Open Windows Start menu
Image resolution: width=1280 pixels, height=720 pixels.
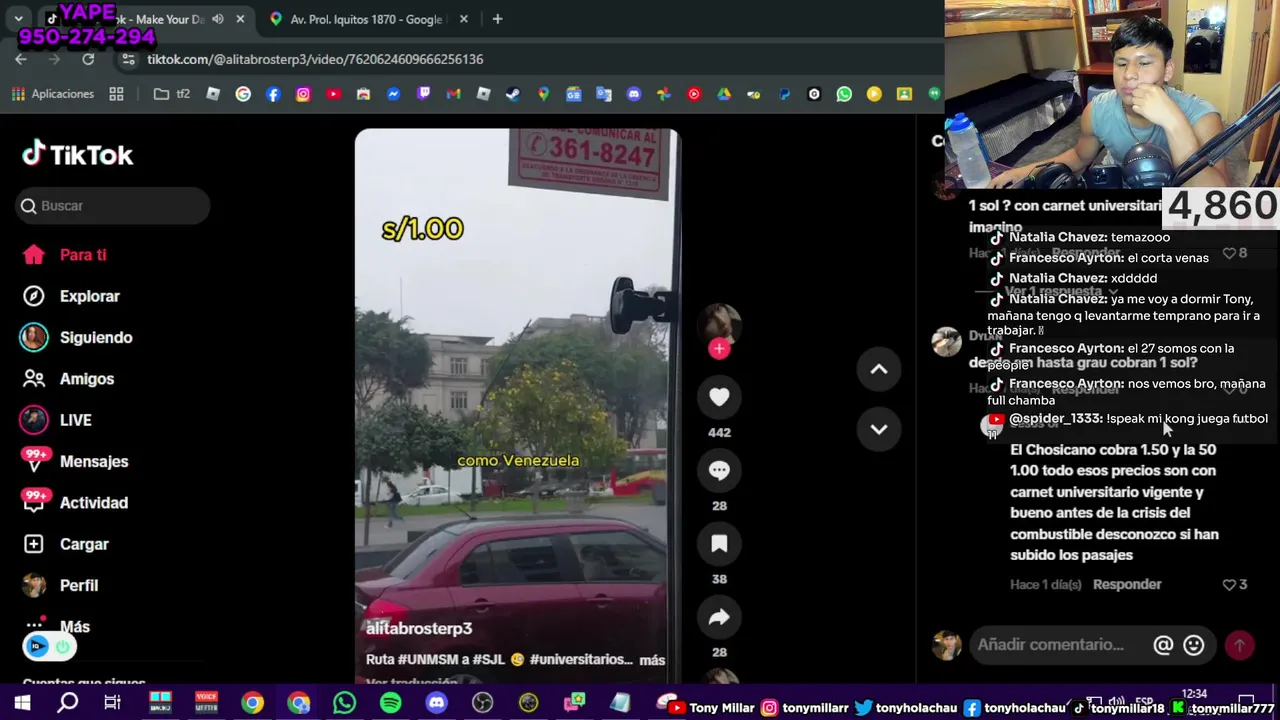pos(21,703)
